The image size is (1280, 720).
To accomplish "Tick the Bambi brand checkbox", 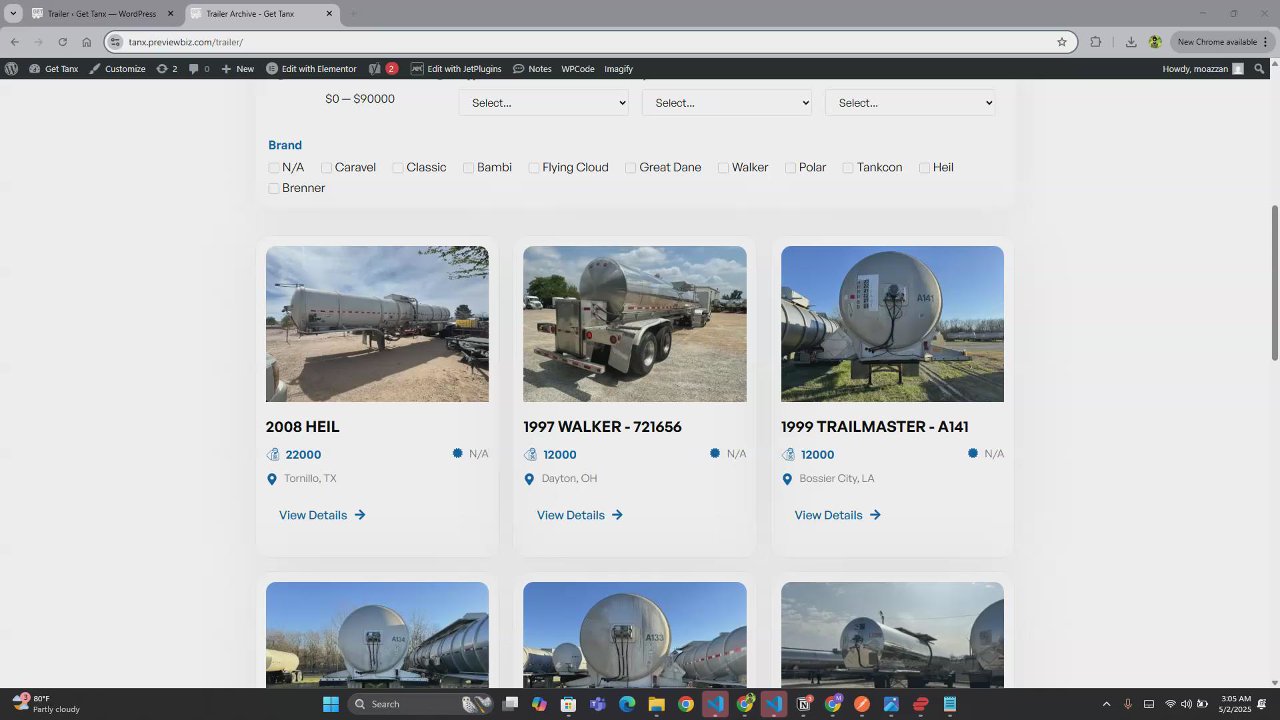I will click(468, 168).
